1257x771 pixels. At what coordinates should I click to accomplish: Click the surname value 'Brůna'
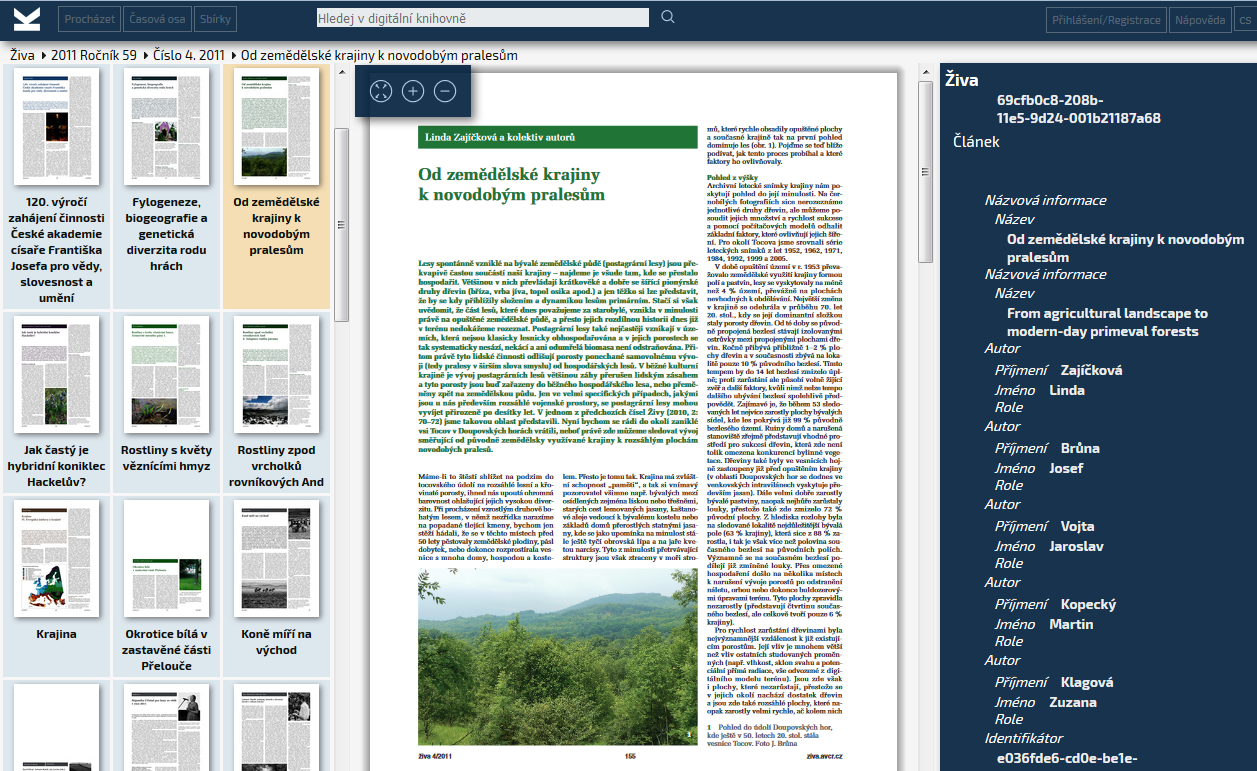tap(1080, 448)
